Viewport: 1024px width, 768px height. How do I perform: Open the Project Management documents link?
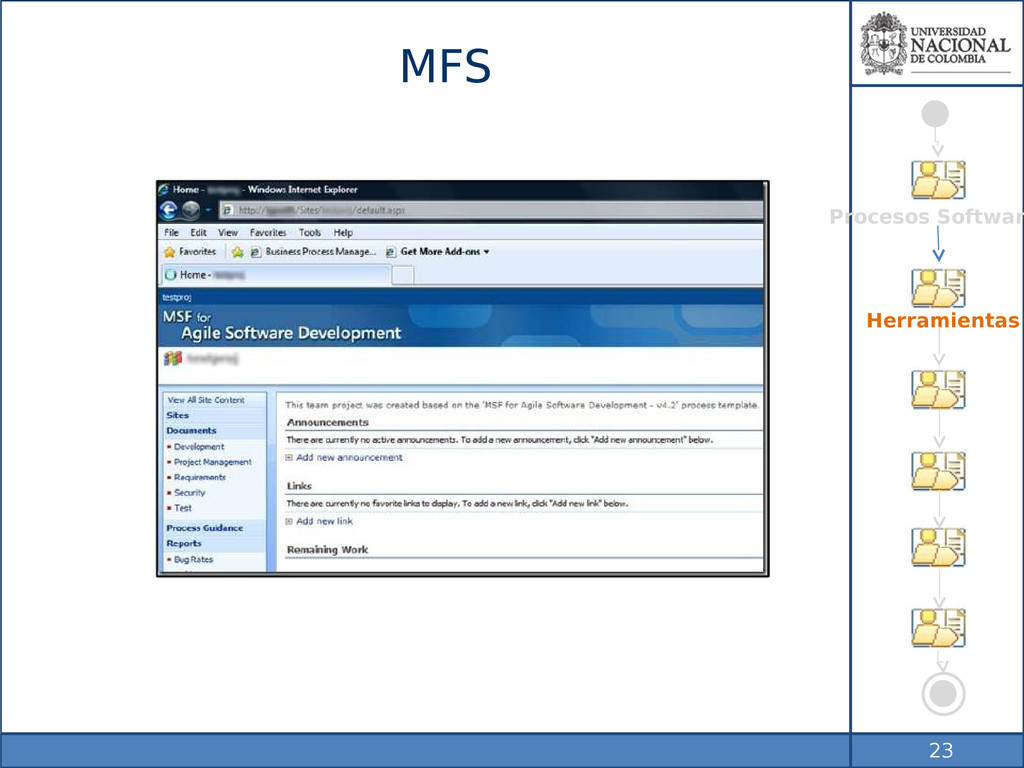(212, 462)
